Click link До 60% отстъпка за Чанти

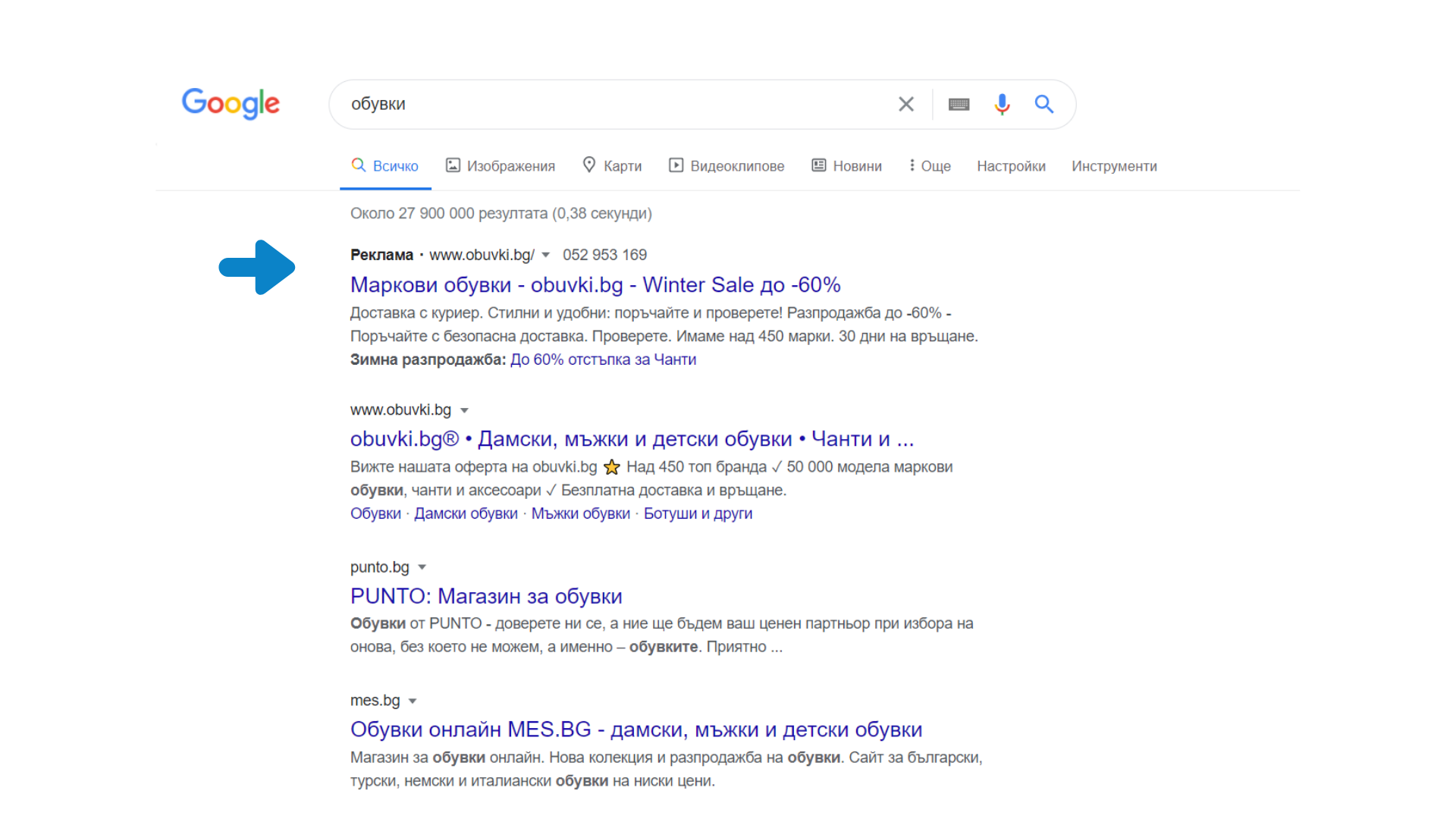coord(603,359)
